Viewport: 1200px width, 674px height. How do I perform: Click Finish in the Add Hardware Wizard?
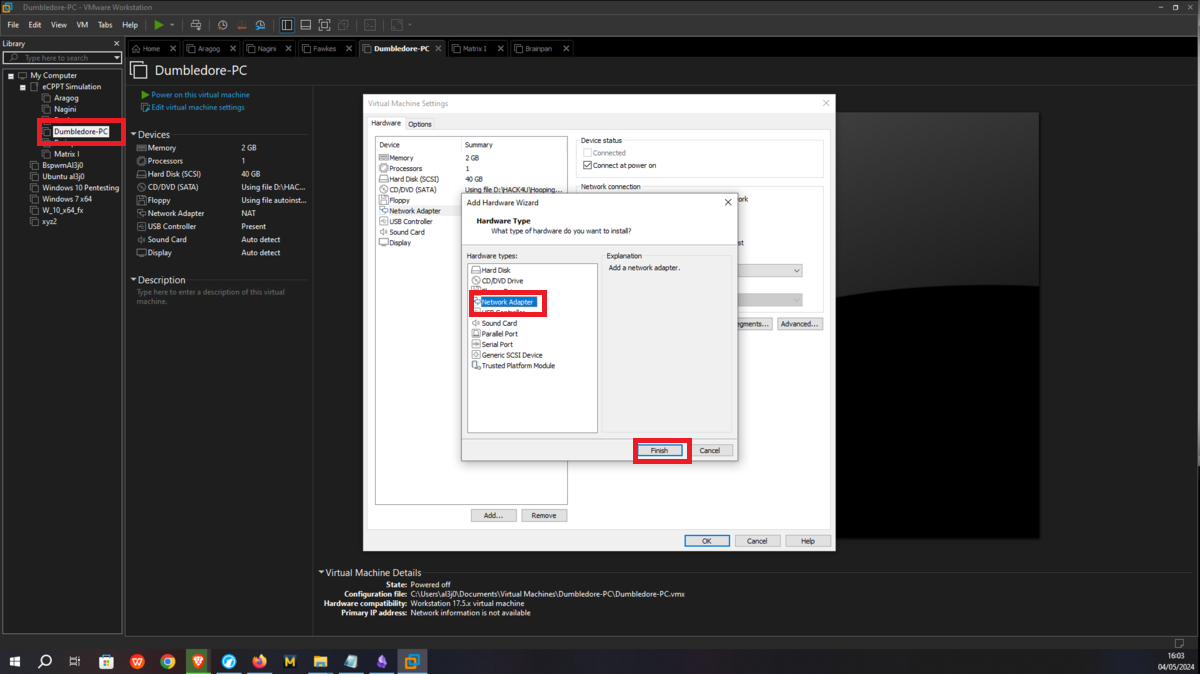[659, 450]
